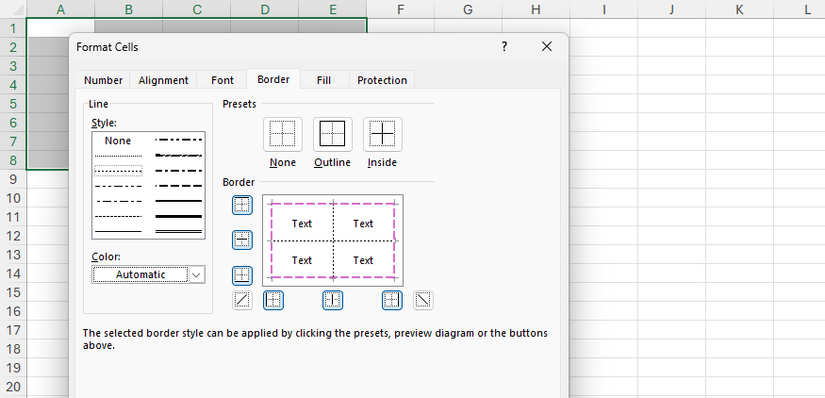Screen dimensions: 825x398
Task: Switch to the Alignment tab
Action: 163,80
